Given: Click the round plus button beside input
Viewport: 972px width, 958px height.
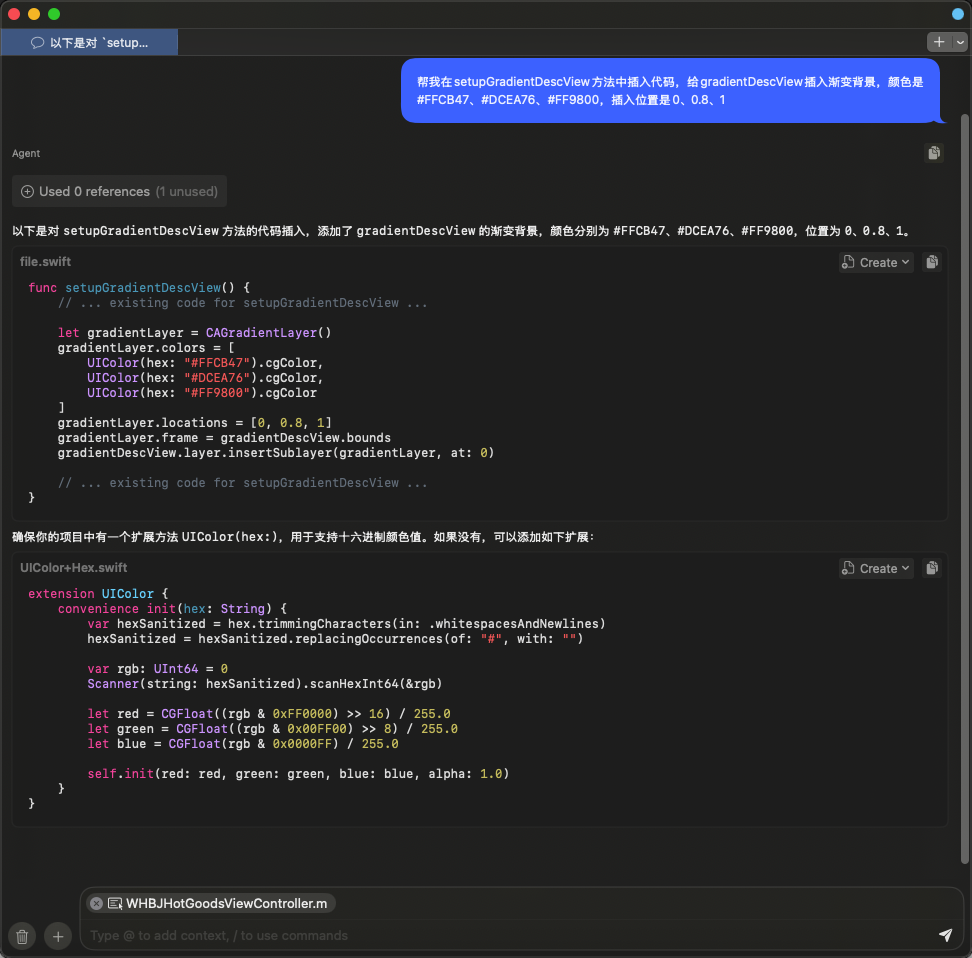Looking at the screenshot, I should pyautogui.click(x=58, y=936).
